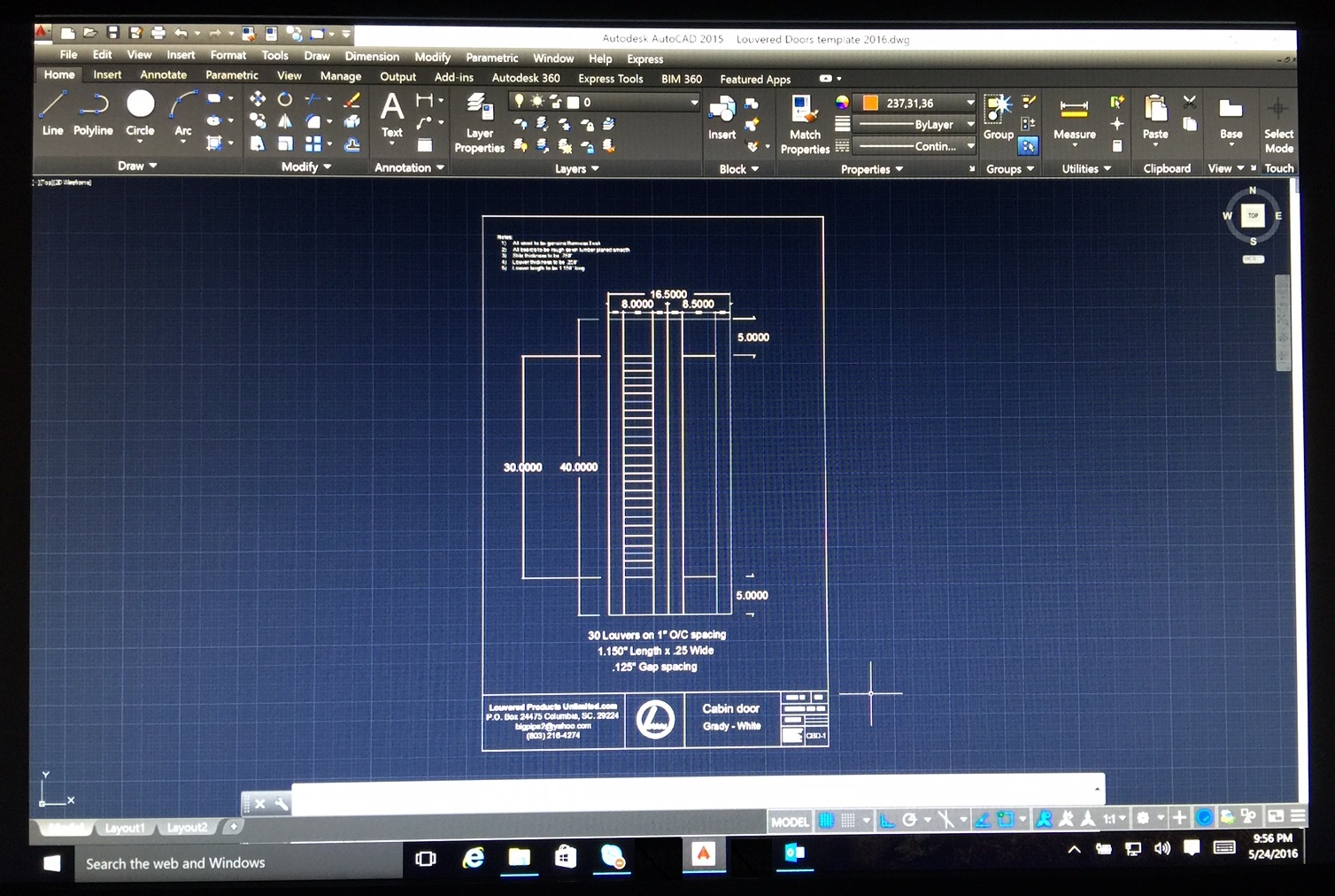This screenshot has height=896, width=1335.
Task: Click the MODEL space button
Action: tap(790, 822)
